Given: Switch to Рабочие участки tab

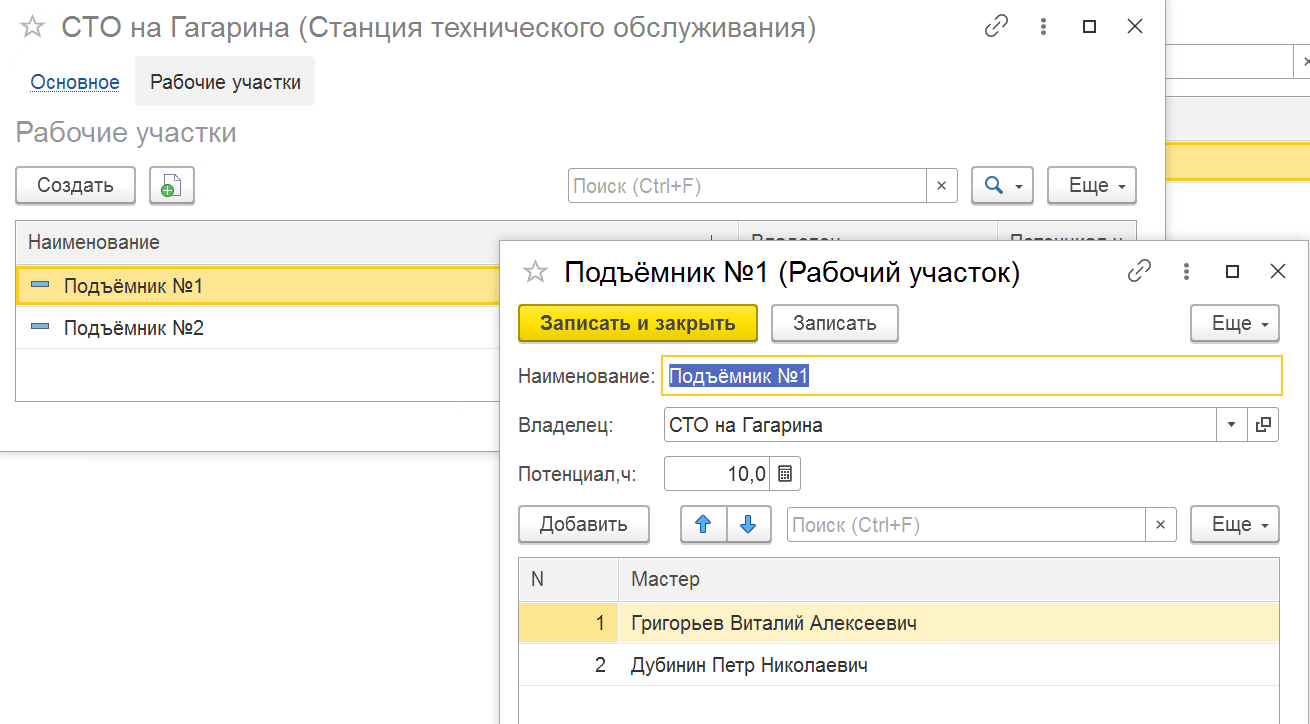Looking at the screenshot, I should pos(225,82).
